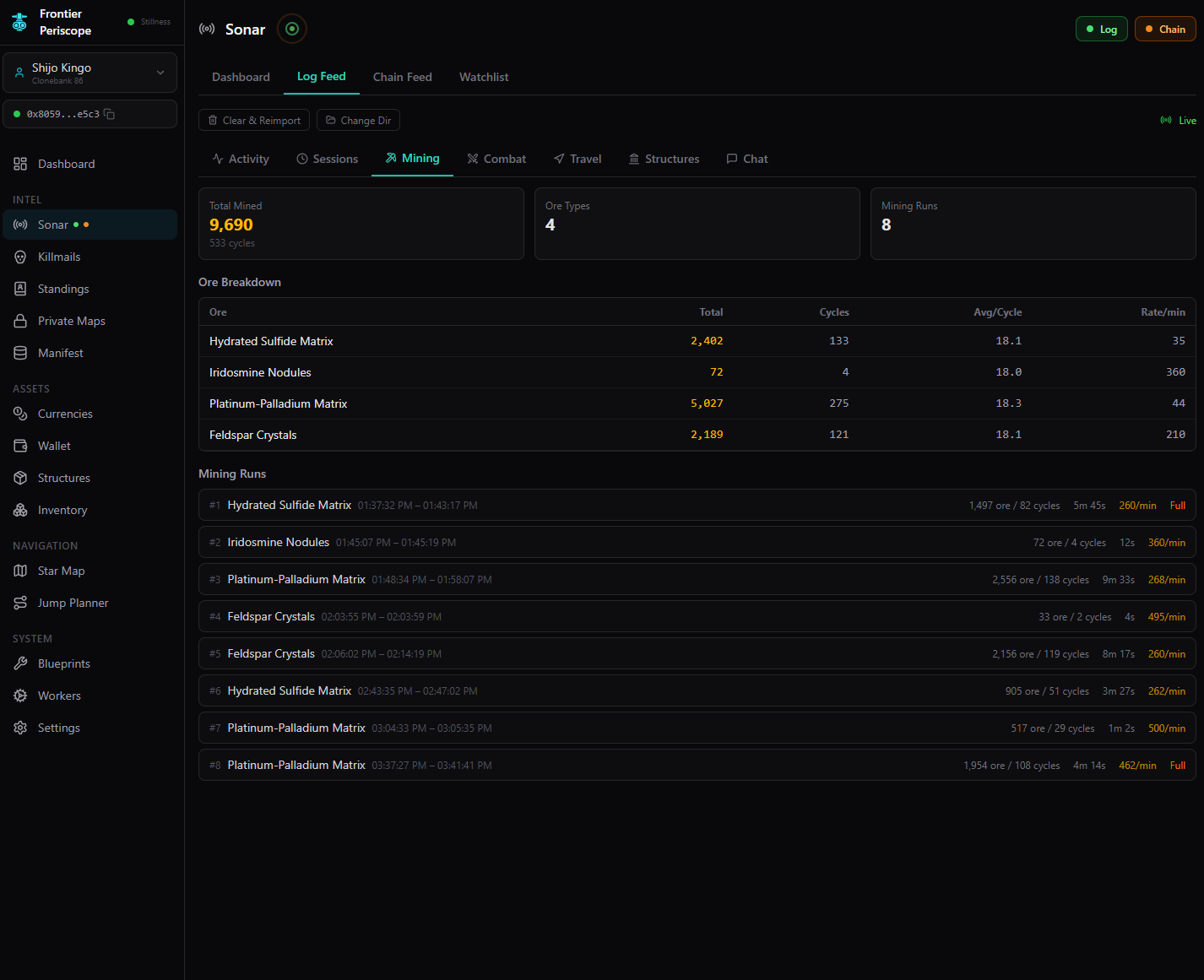The width and height of the screenshot is (1204, 980).
Task: Click the Avg/Cycle column header
Action: click(x=997, y=312)
